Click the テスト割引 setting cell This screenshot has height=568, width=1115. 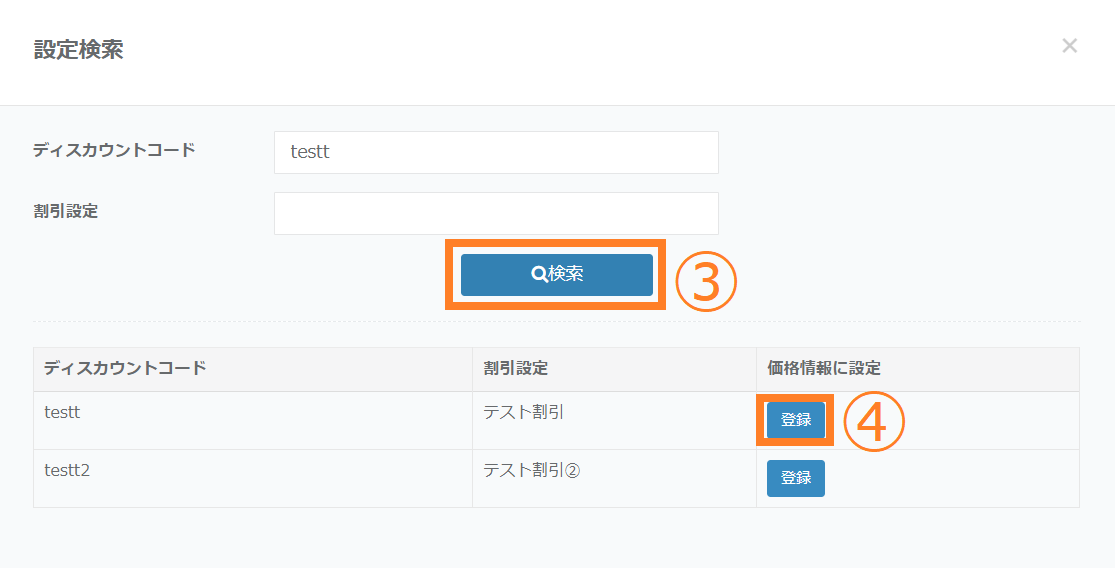pos(523,411)
